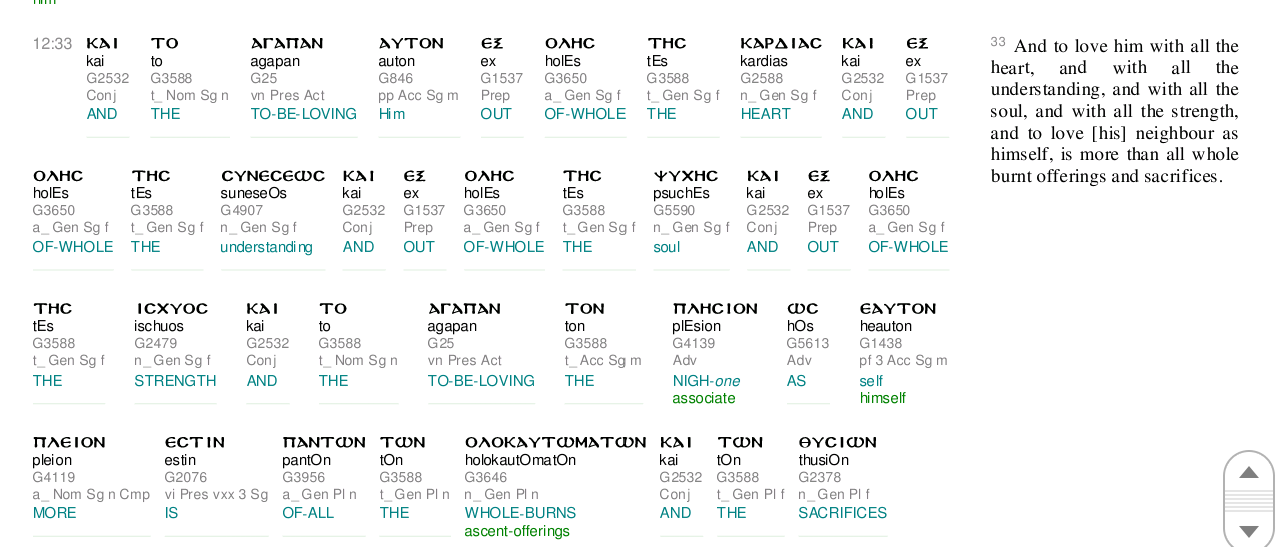Click Strong's number G4139 for plEsion
The image size is (1280, 547).
point(693,344)
